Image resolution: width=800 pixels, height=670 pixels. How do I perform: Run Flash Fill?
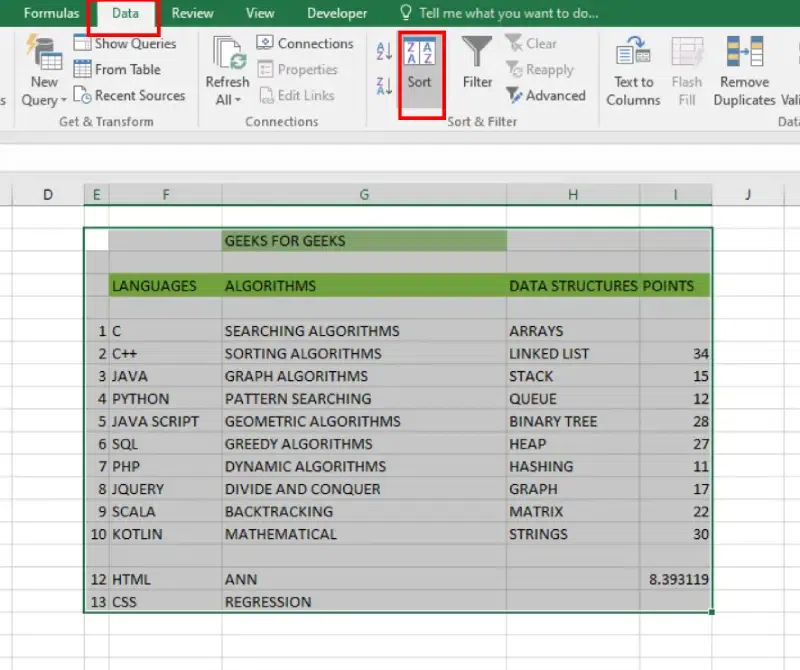point(687,71)
